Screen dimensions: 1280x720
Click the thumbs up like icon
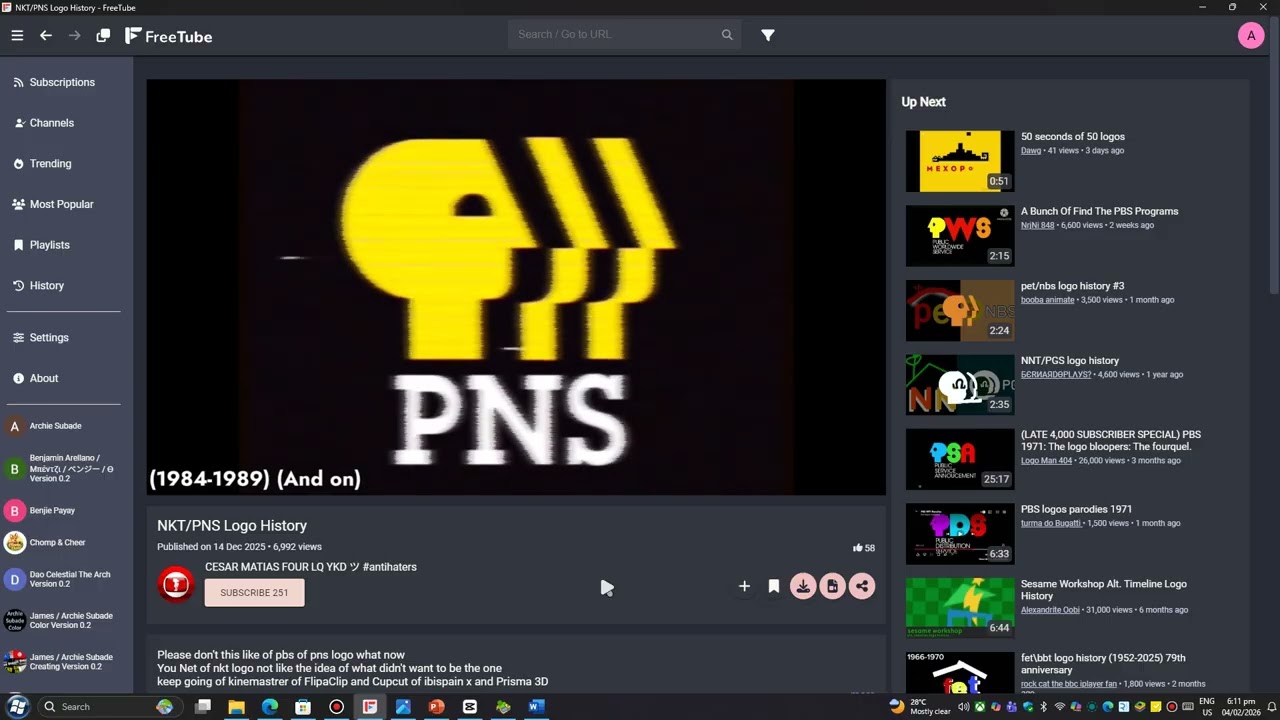point(857,548)
